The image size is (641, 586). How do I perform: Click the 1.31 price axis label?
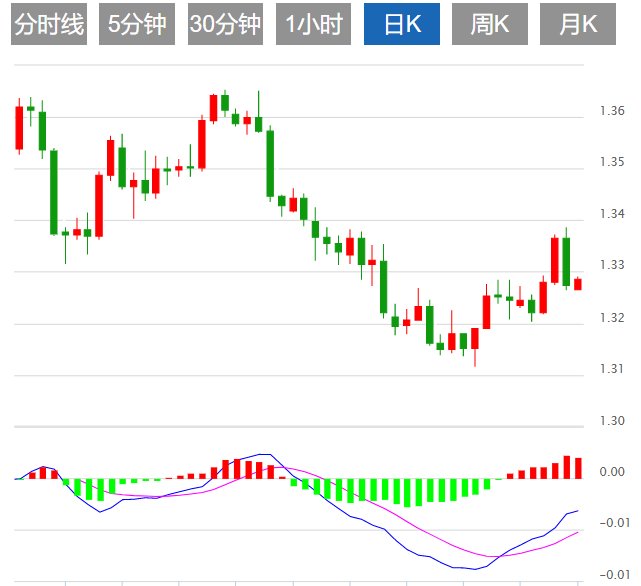611,369
